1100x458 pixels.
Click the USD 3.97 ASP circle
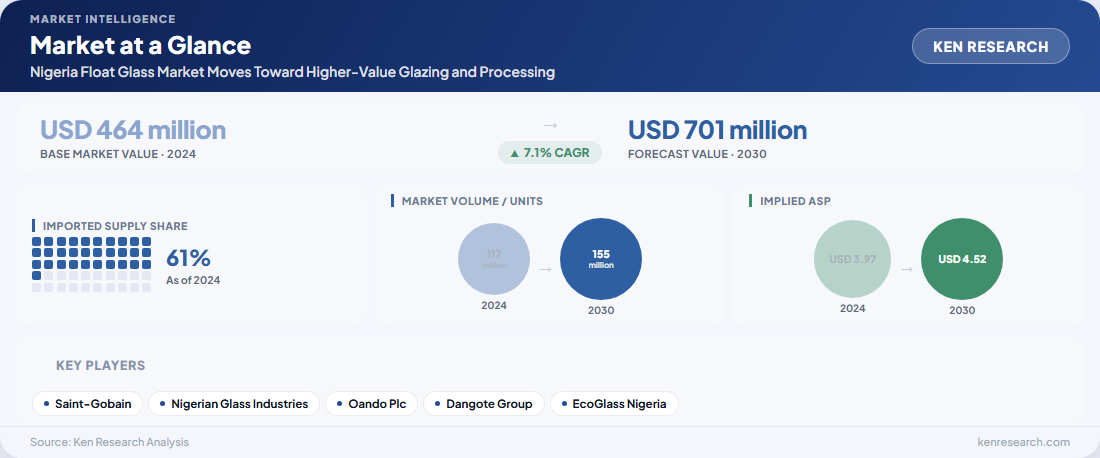click(852, 259)
